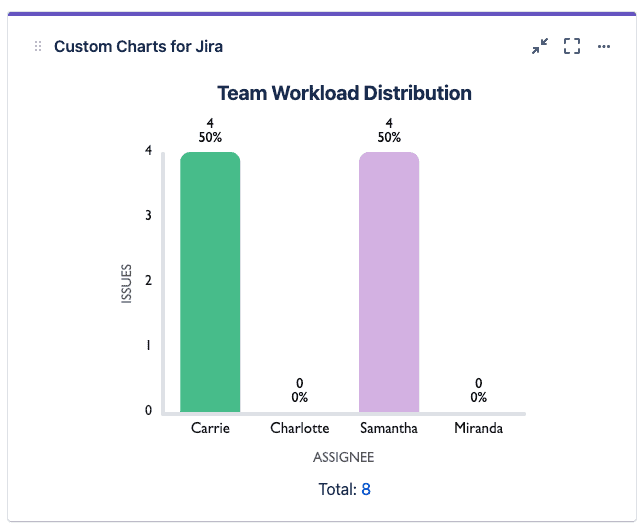Click the 0 / 0% data label above Charlotte

tap(299, 390)
